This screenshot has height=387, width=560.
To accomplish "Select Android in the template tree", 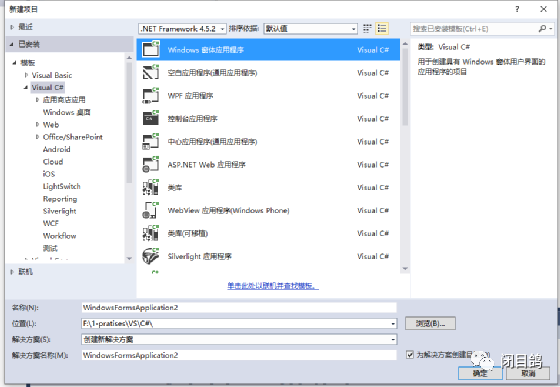I will click(56, 149).
